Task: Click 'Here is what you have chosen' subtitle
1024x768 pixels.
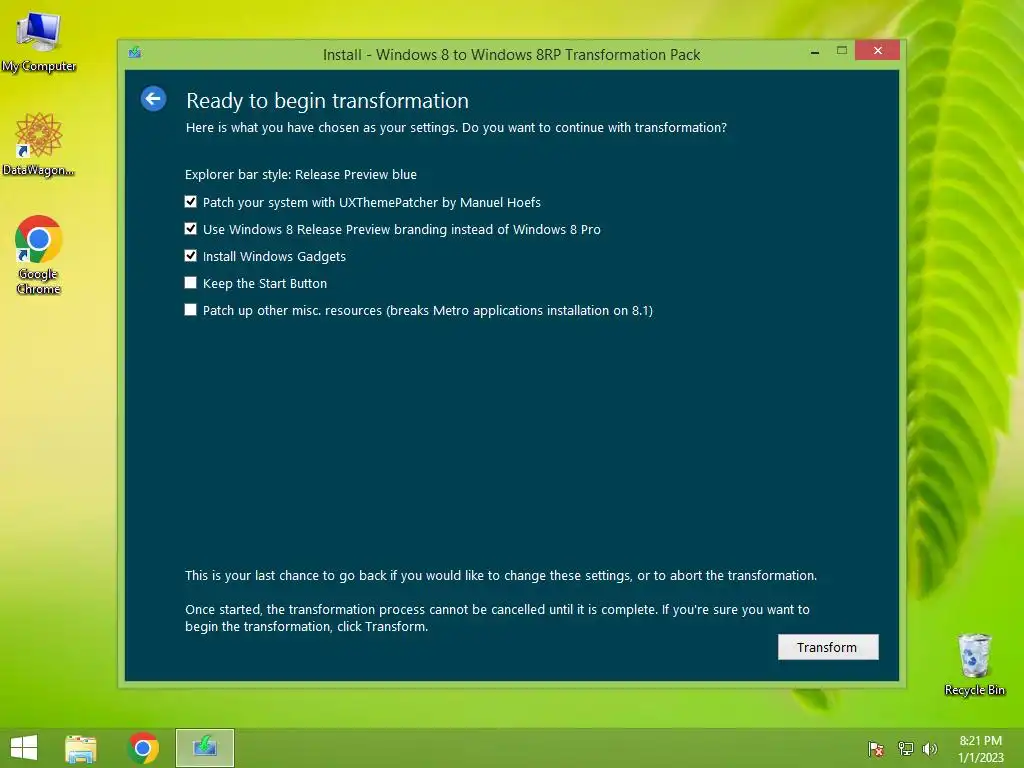Action: [456, 127]
